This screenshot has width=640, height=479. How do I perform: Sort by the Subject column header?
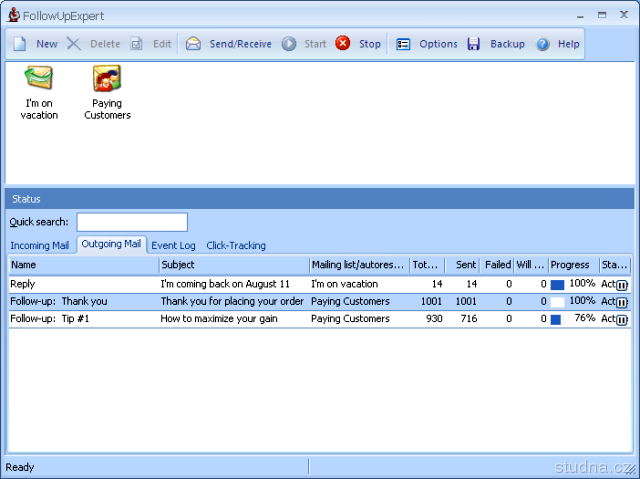point(233,265)
